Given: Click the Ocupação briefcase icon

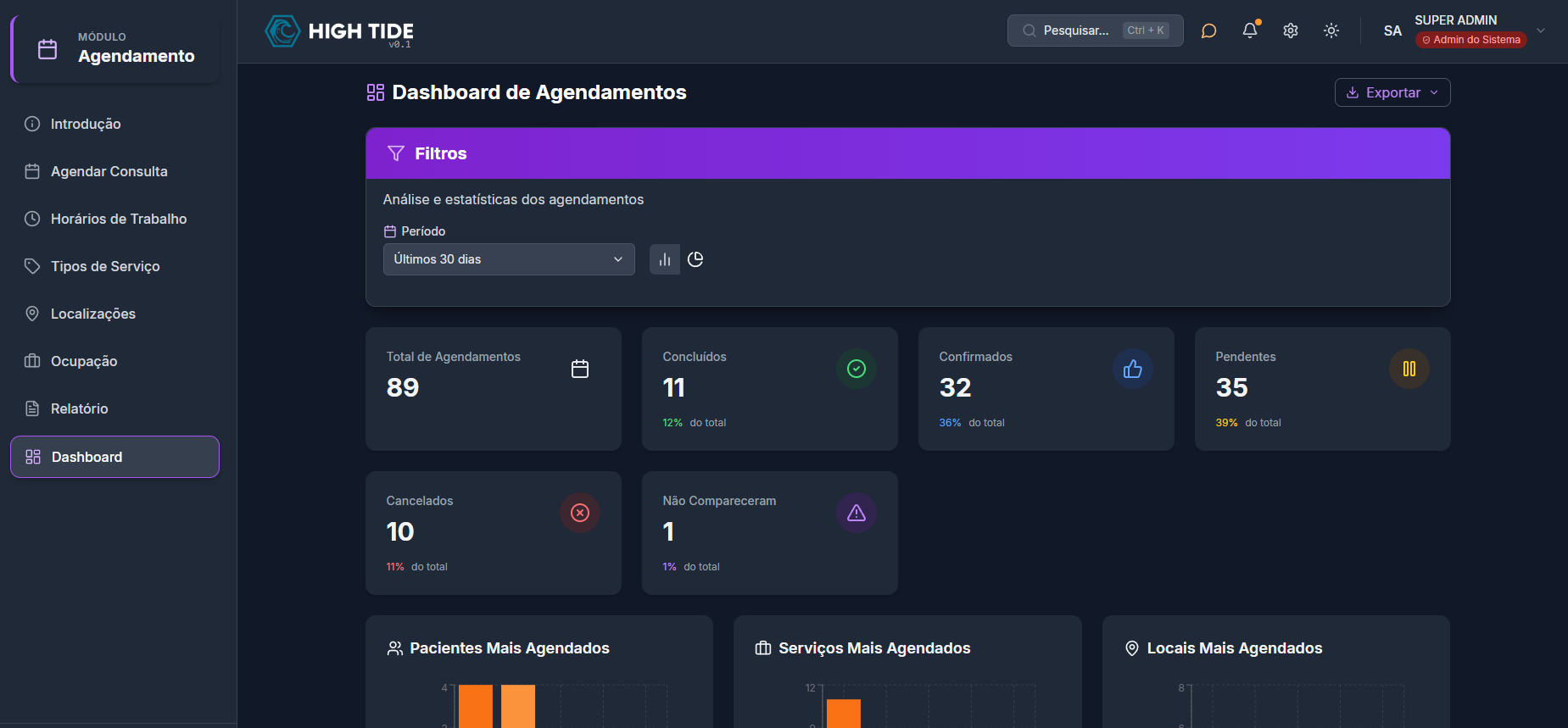Looking at the screenshot, I should pyautogui.click(x=32, y=361).
